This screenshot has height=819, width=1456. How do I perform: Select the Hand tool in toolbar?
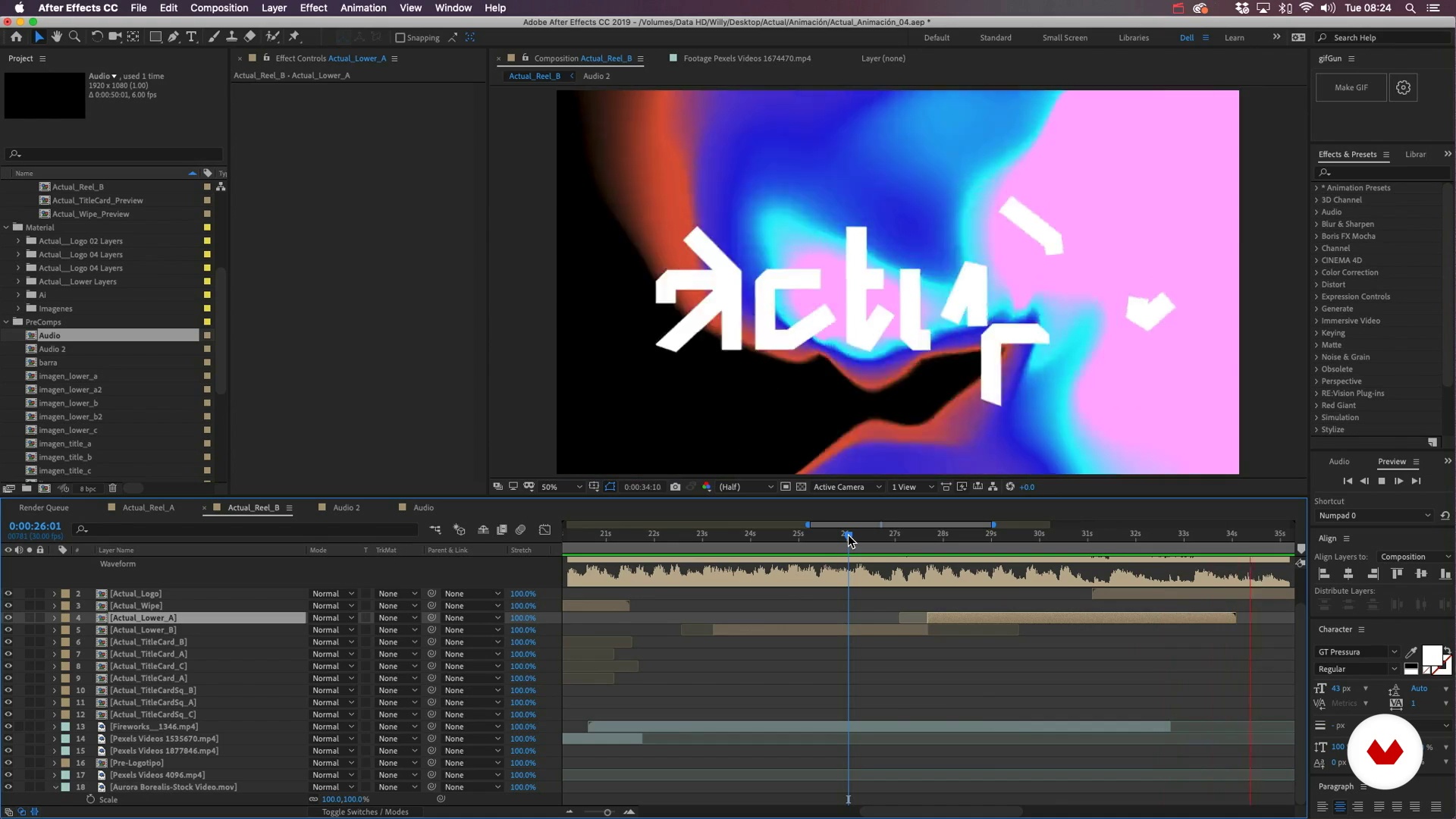click(57, 36)
